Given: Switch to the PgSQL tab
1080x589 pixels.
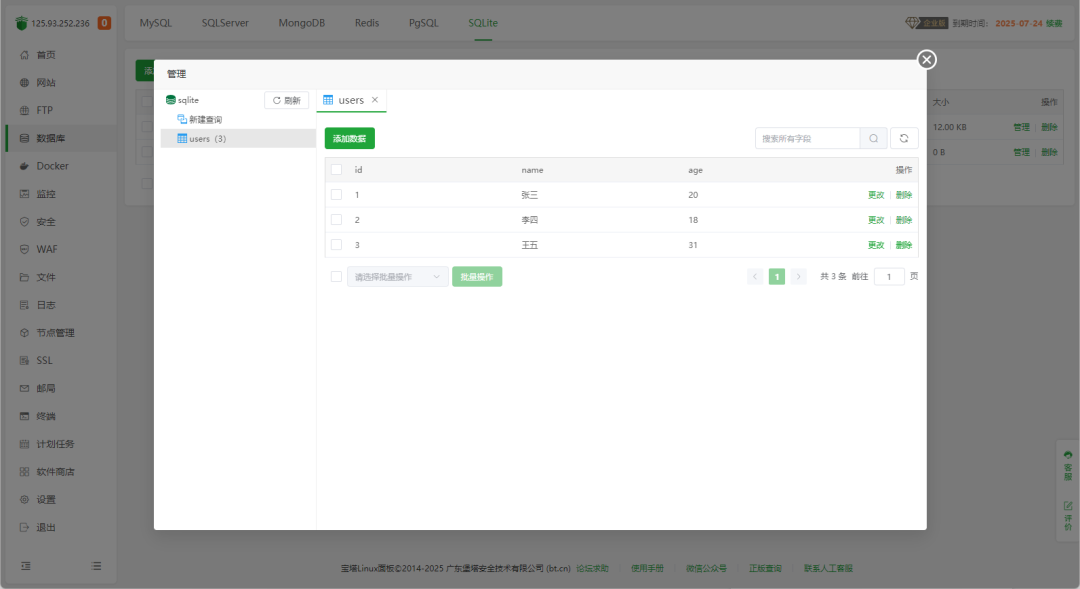Looking at the screenshot, I should (x=424, y=23).
